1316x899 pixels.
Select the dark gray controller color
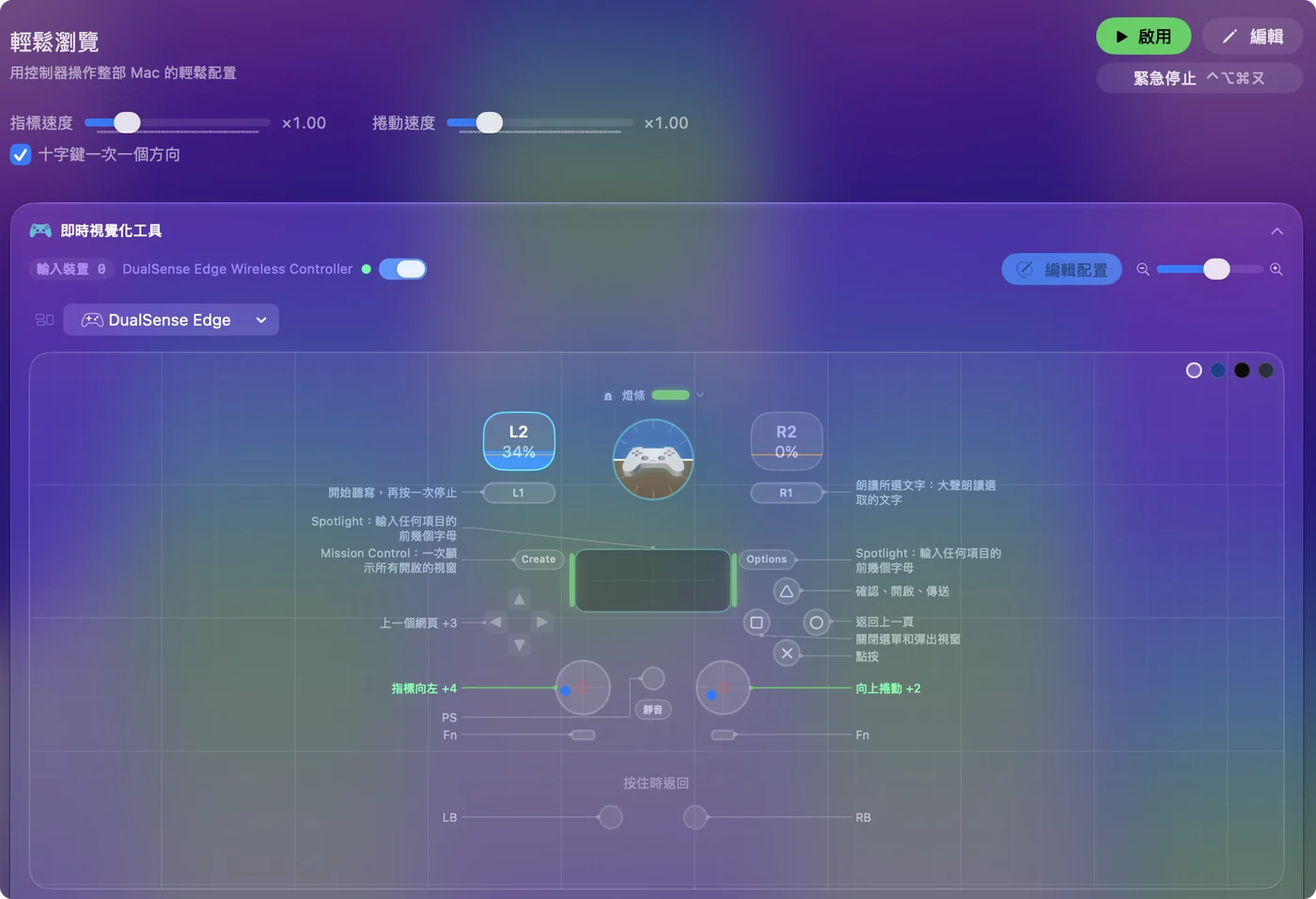tap(1266, 371)
